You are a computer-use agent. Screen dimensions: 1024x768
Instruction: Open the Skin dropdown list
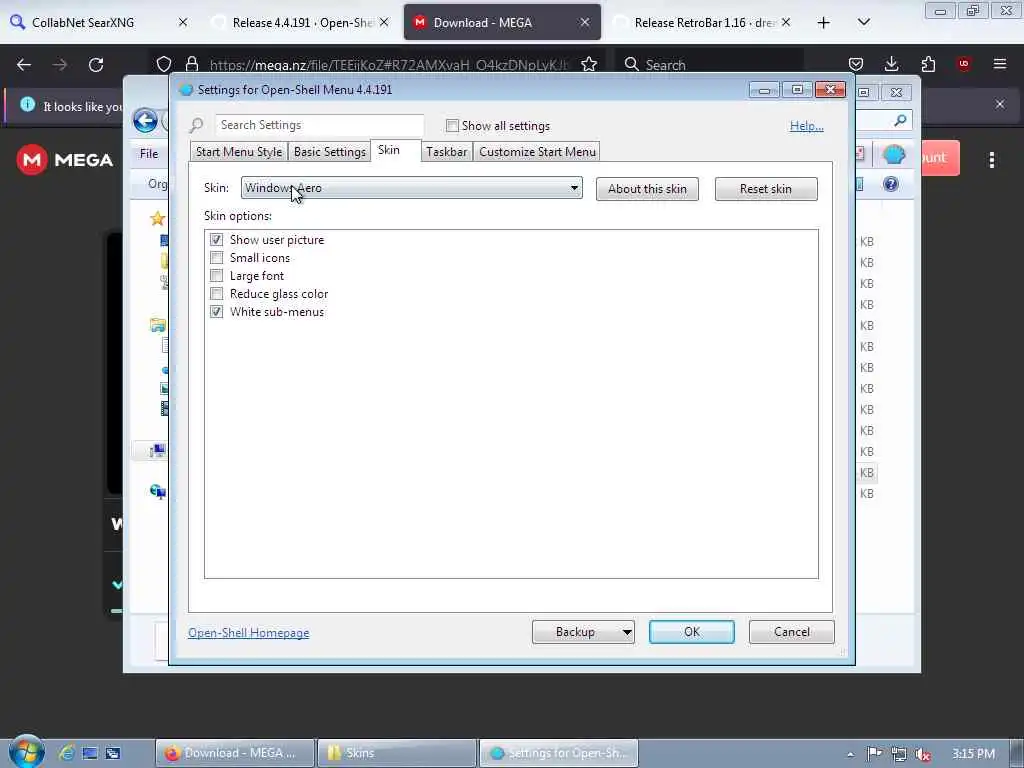411,188
